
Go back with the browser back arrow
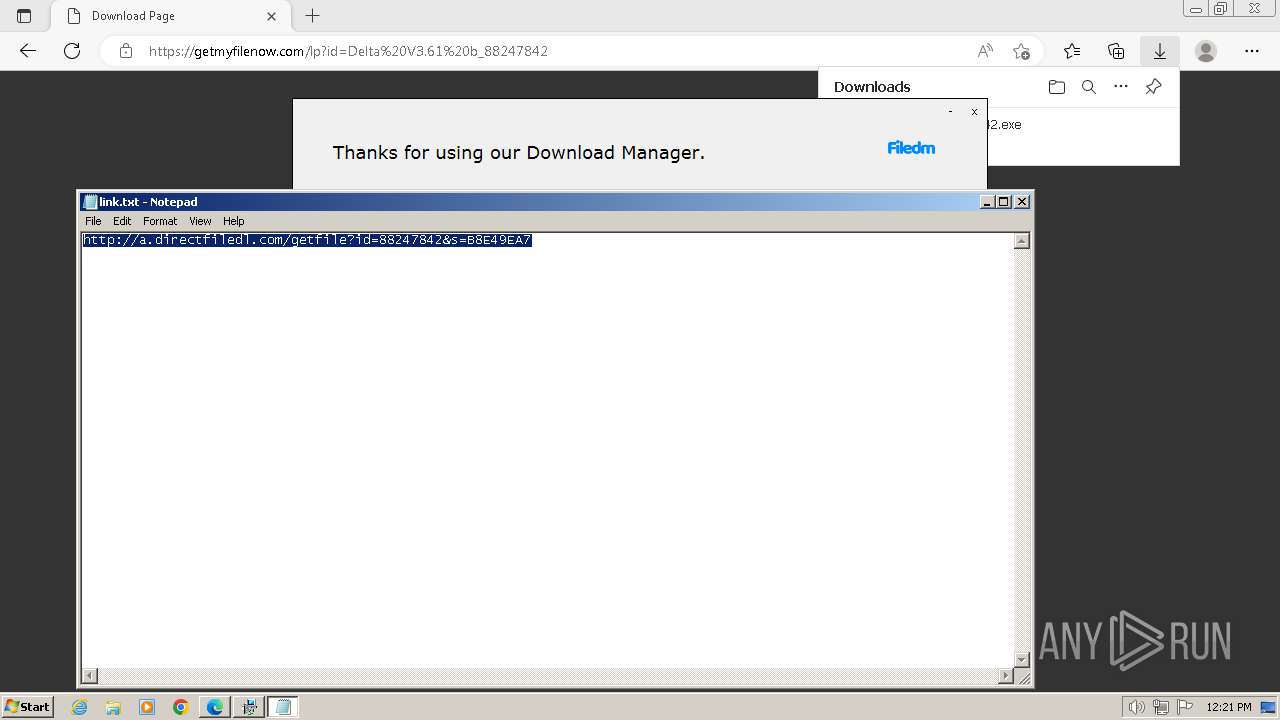pyautogui.click(x=28, y=51)
